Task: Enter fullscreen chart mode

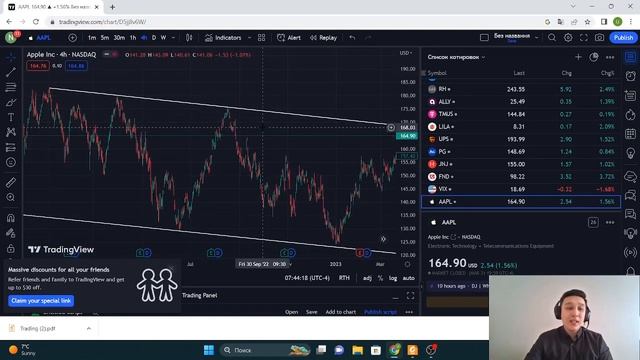Action: [x=584, y=38]
